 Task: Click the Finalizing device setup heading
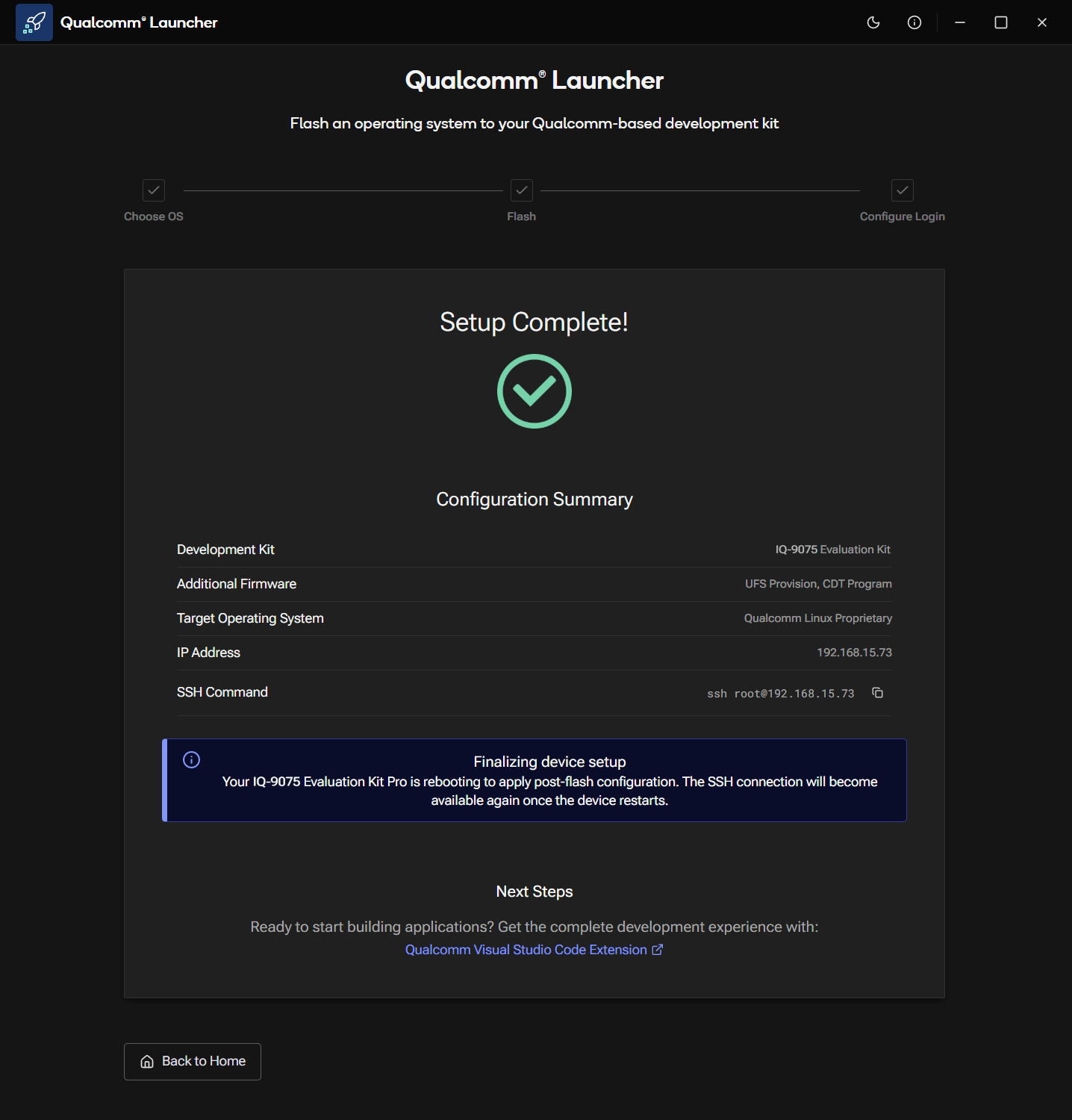(x=550, y=762)
